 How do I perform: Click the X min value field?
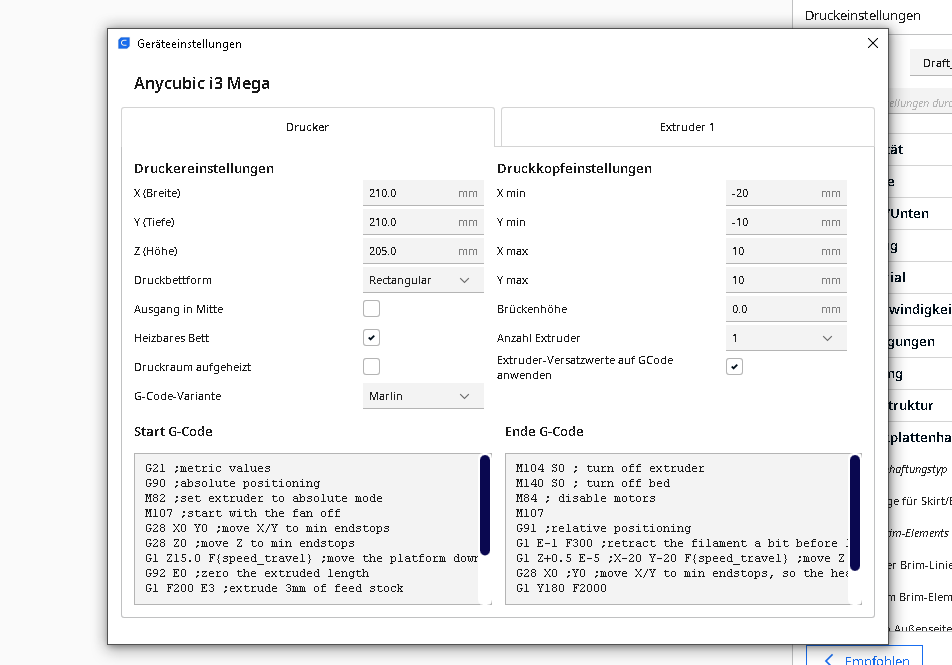tap(773, 193)
